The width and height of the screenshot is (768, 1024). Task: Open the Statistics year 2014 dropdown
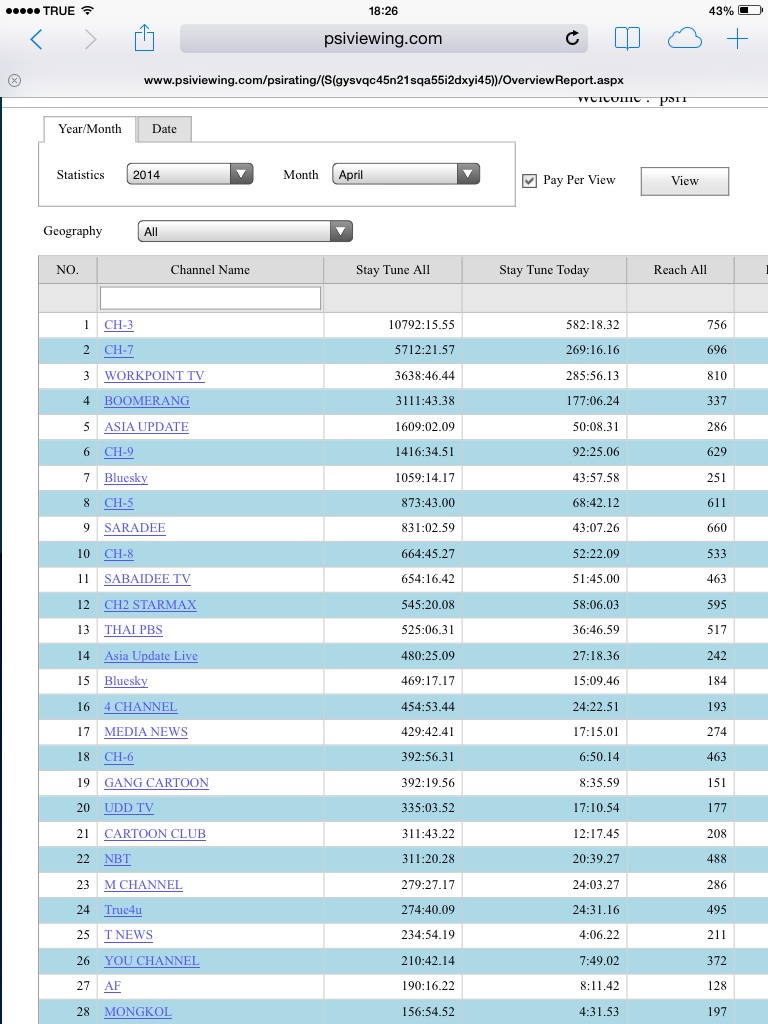[190, 174]
